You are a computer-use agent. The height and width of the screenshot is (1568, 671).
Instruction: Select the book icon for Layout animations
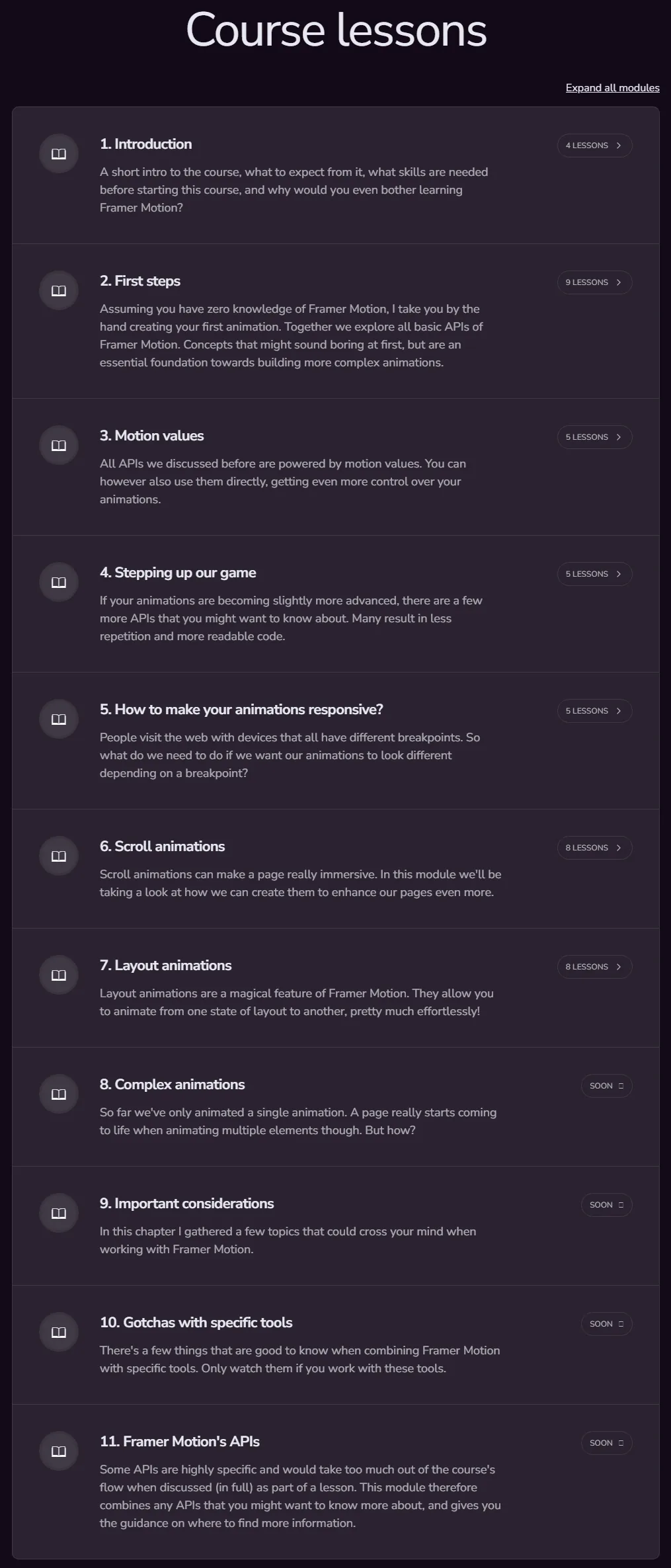(59, 975)
